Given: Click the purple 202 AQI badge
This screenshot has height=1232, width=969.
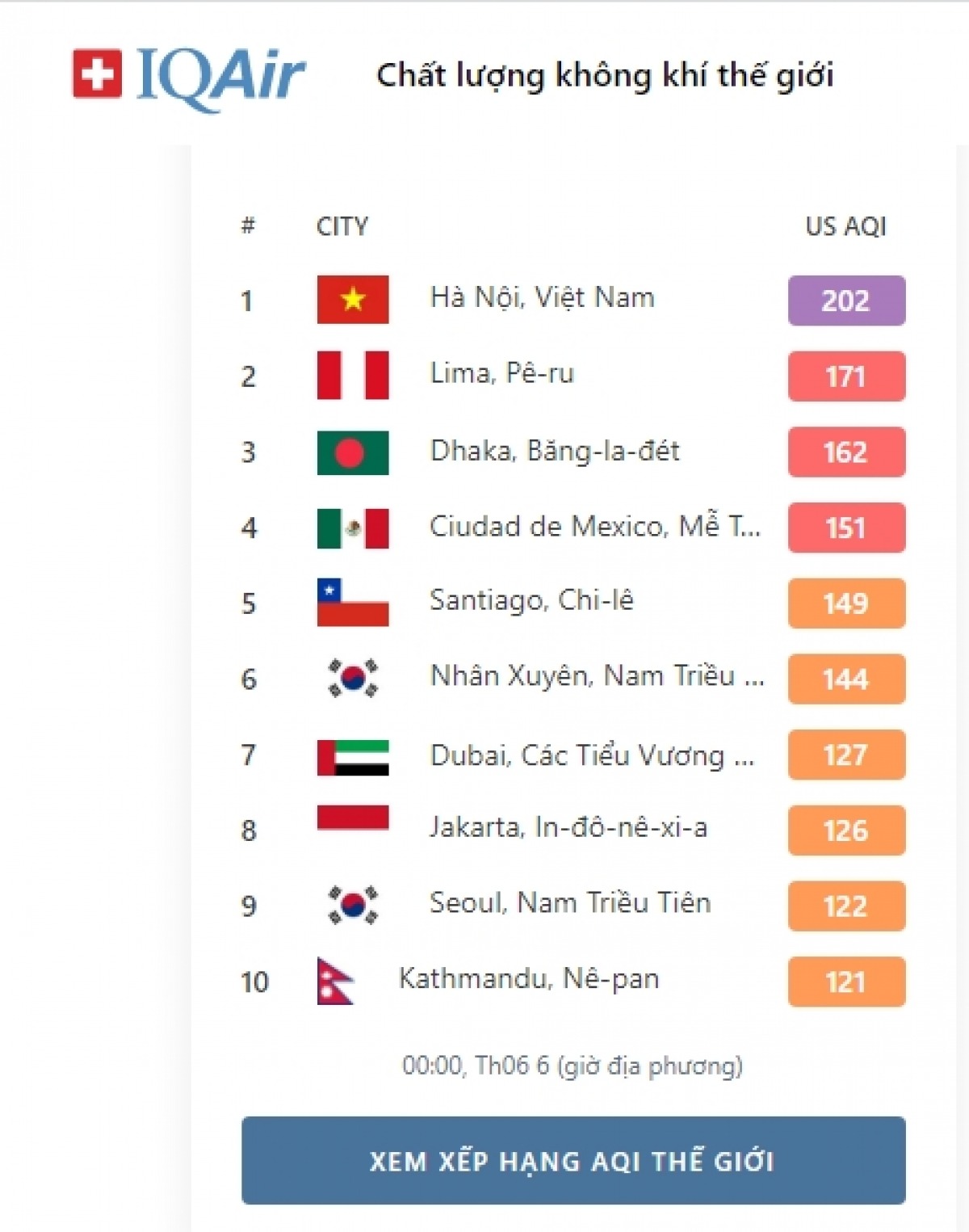Looking at the screenshot, I should click(846, 301).
